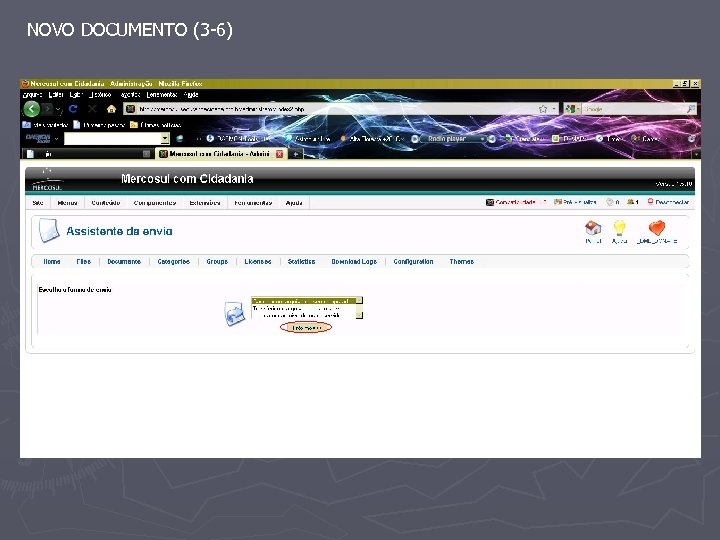Click the upload method list scrollbar up arrow
The image size is (720, 540).
click(x=360, y=300)
